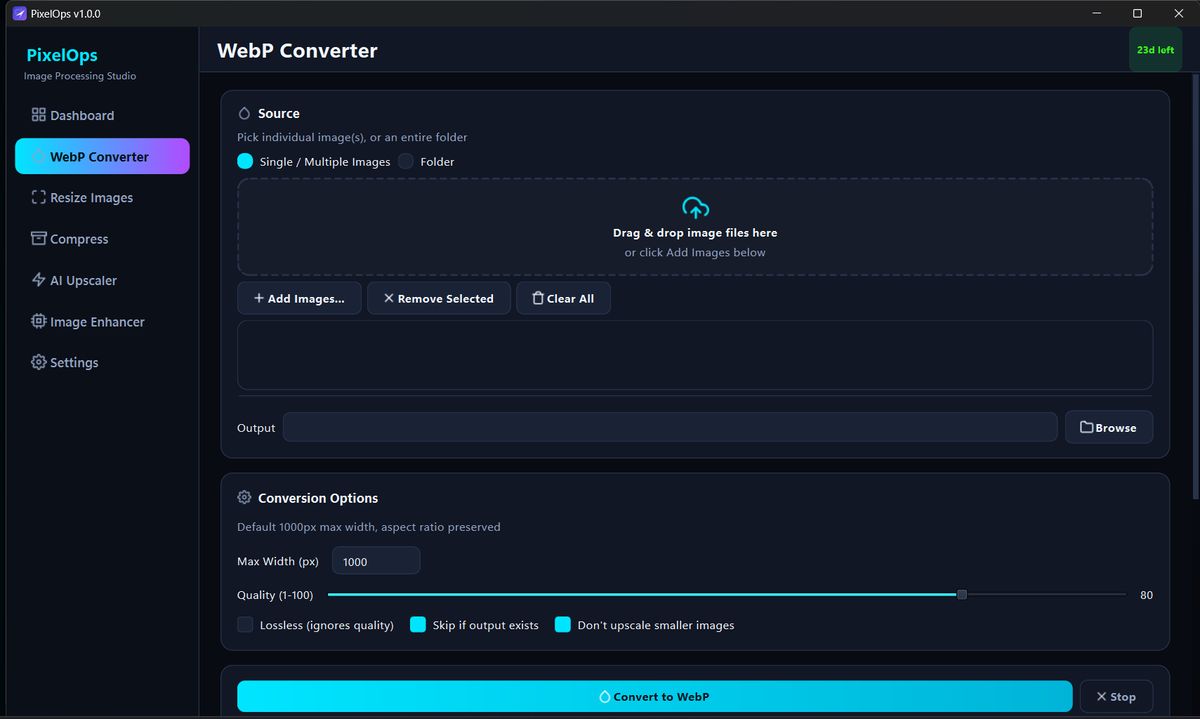Click 'Image Processing Studio' subtitle
The height and width of the screenshot is (719, 1200).
click(x=80, y=76)
